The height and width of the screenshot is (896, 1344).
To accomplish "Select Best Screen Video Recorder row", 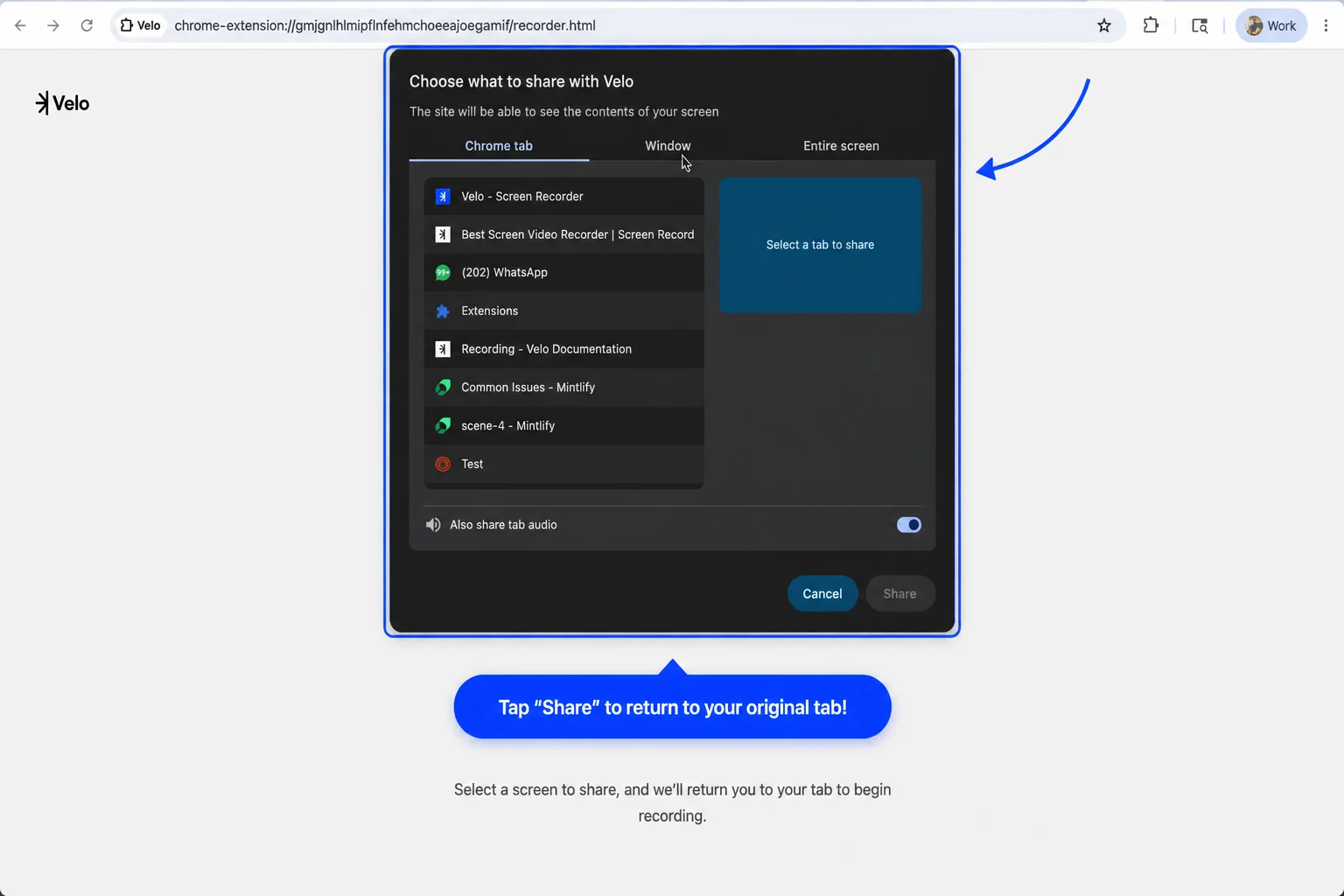I will click(563, 234).
